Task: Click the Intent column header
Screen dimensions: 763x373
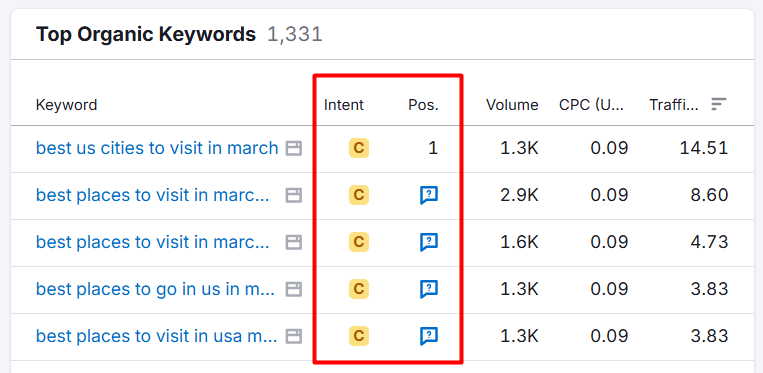Action: coord(344,105)
